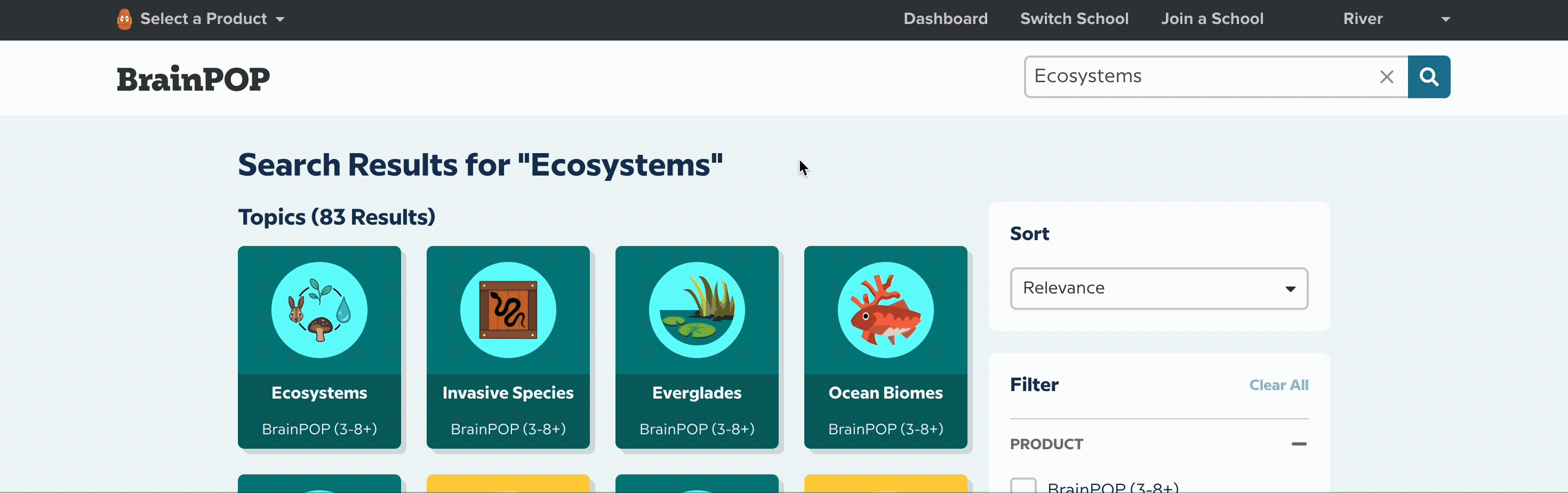Choose Join a School in the top bar

click(1212, 19)
